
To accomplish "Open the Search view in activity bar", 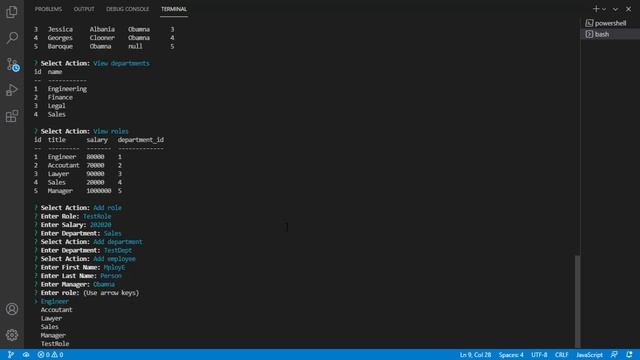I will 12,38.
